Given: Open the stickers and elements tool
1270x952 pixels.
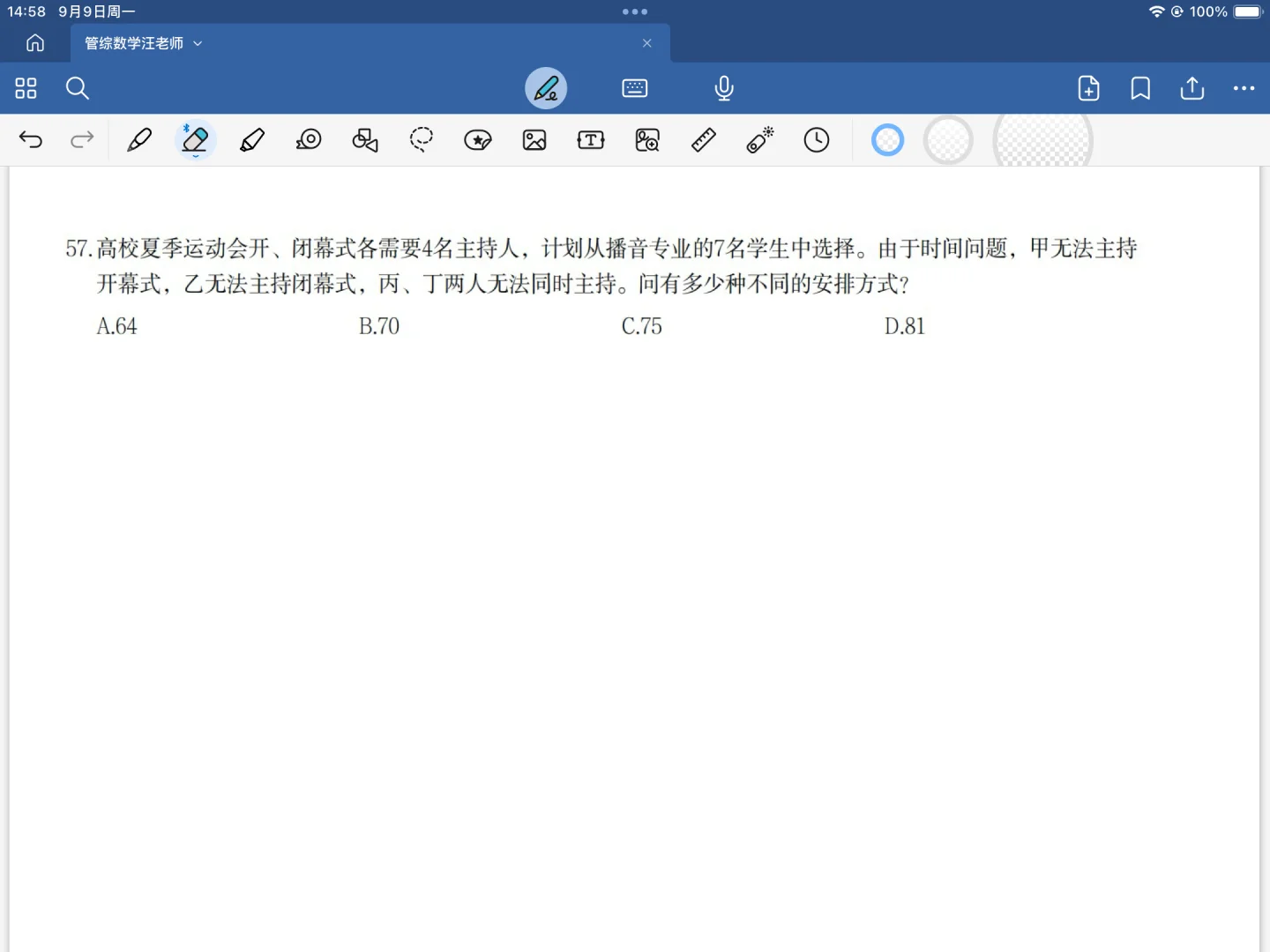Looking at the screenshot, I should 478,139.
